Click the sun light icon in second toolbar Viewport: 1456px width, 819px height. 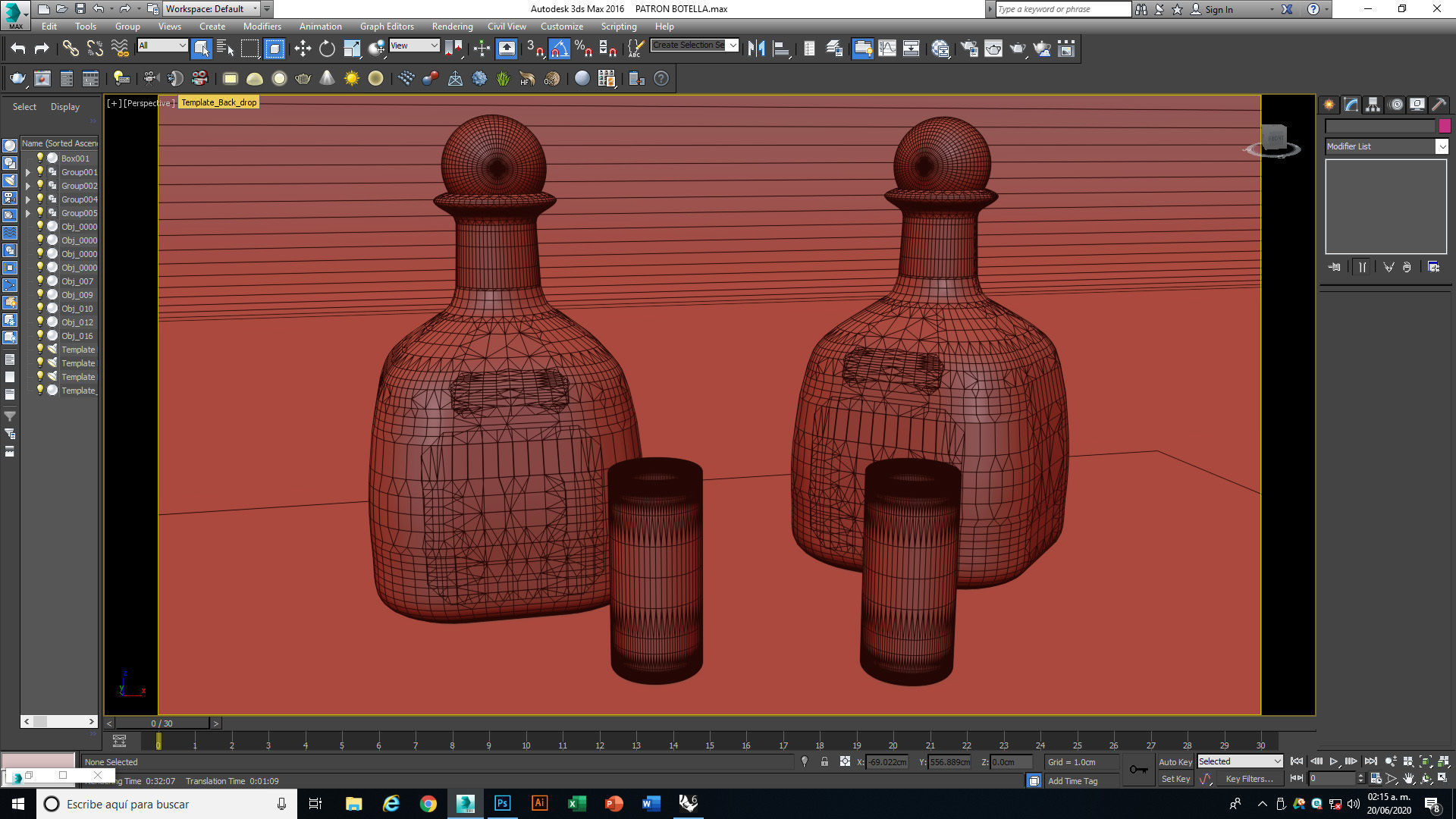pyautogui.click(x=352, y=78)
